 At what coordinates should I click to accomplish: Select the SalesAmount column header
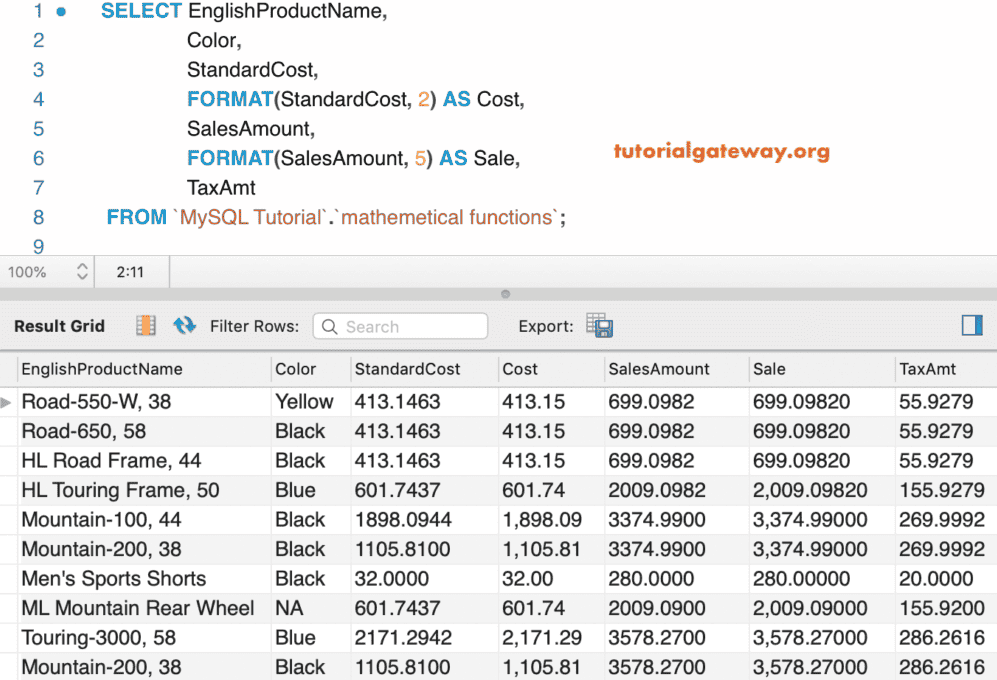tap(659, 369)
